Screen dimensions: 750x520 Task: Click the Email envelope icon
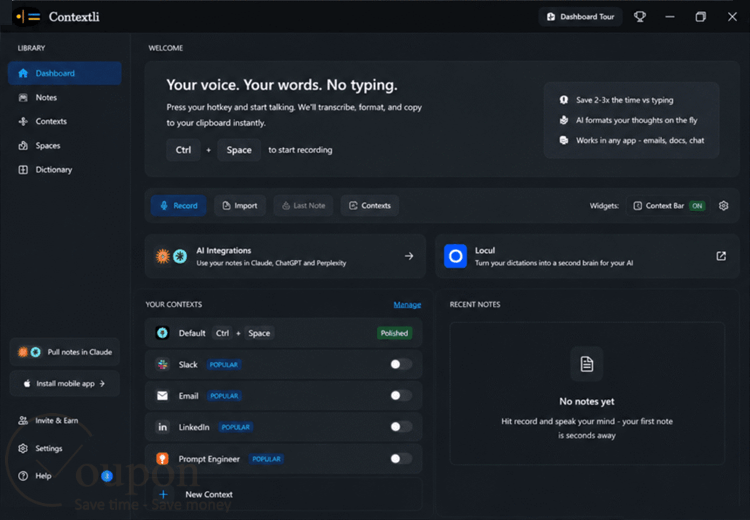(x=163, y=396)
